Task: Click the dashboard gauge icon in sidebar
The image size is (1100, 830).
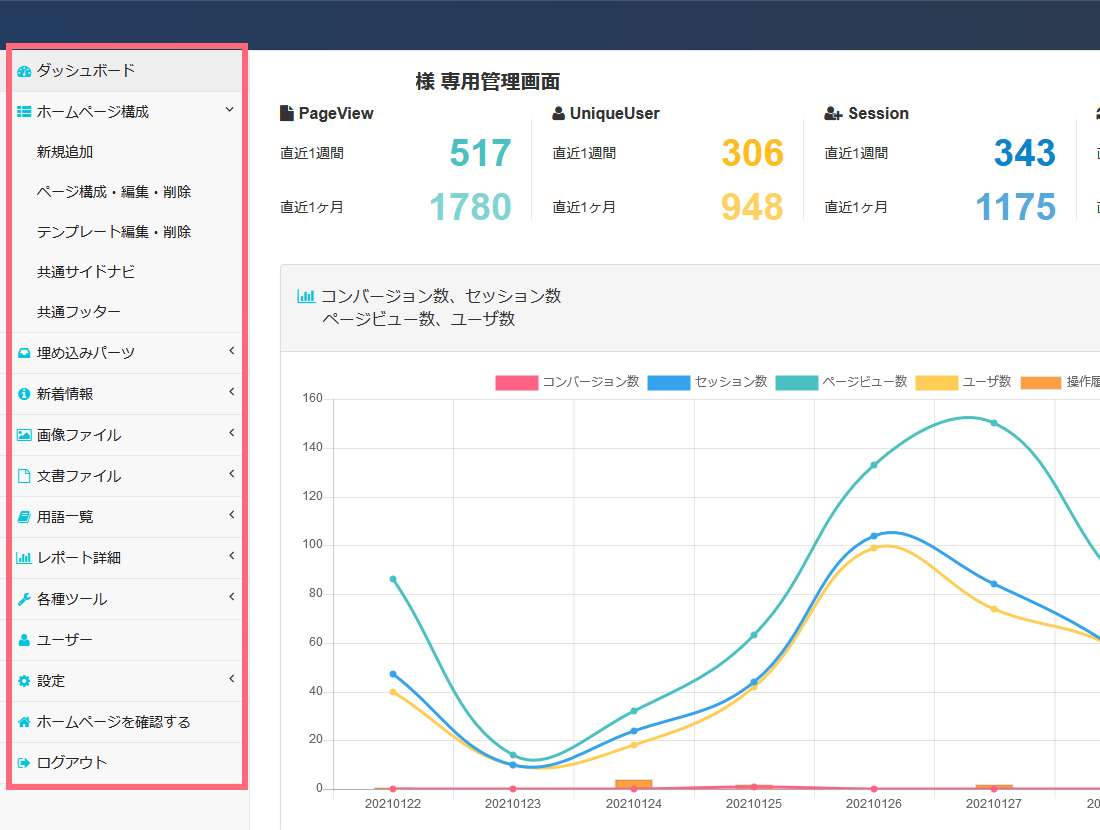Action: pyautogui.click(x=24, y=71)
